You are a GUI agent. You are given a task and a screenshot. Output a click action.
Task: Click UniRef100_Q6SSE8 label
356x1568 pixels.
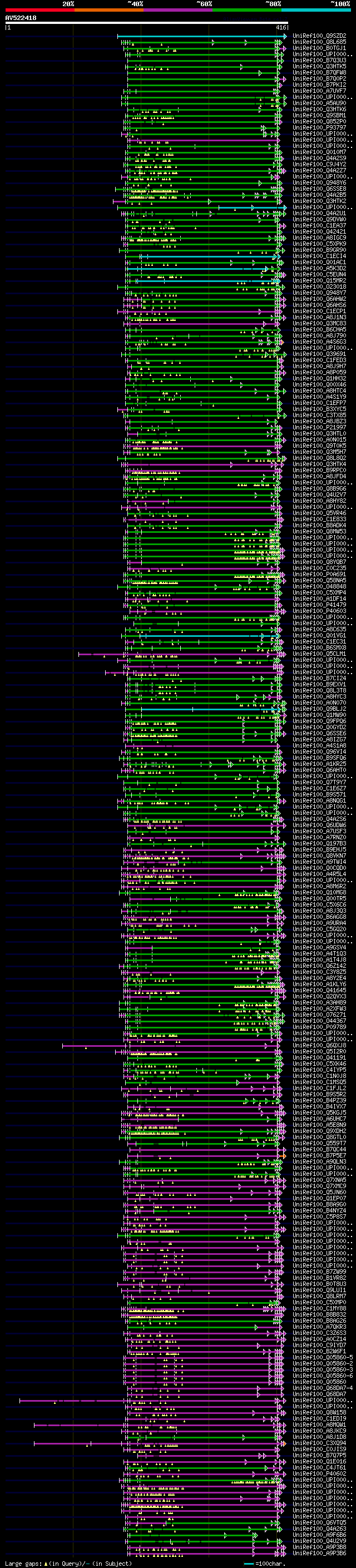pyautogui.click(x=319, y=189)
